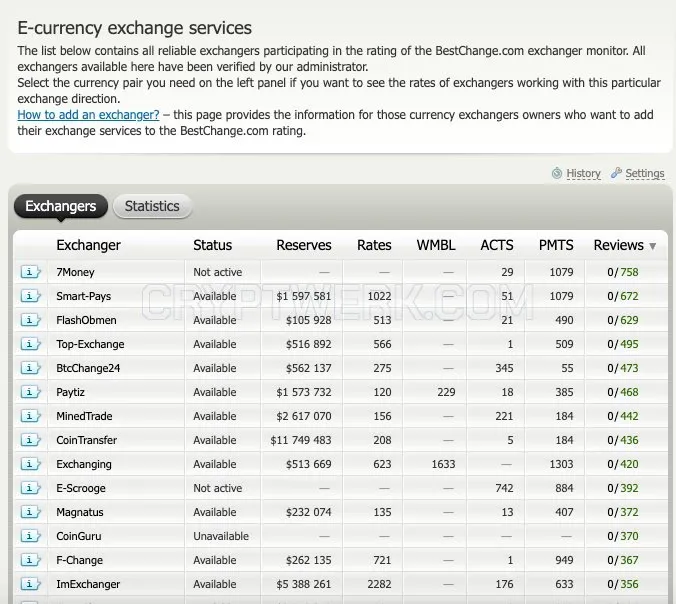Open info icon for MinedTrade

(31, 416)
